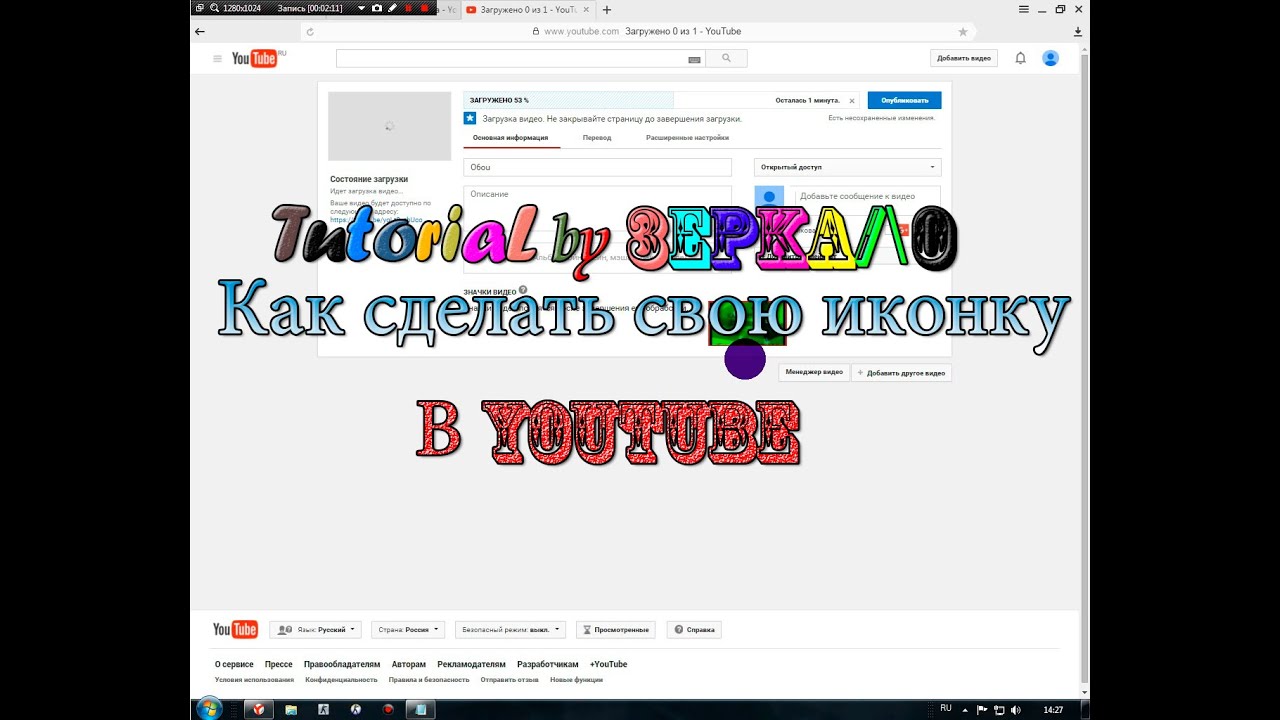Open file explorer from the taskbar
1280x720 pixels.
[291, 709]
